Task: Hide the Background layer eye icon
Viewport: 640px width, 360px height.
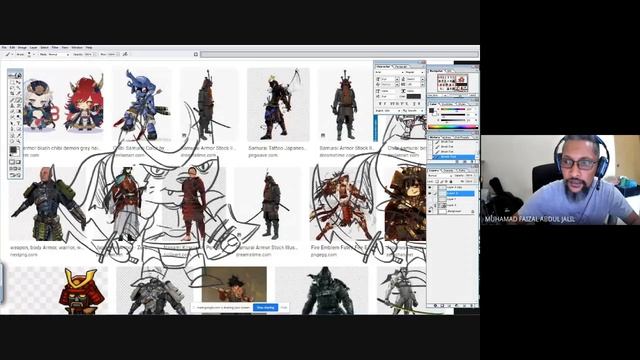Action: (x=430, y=211)
